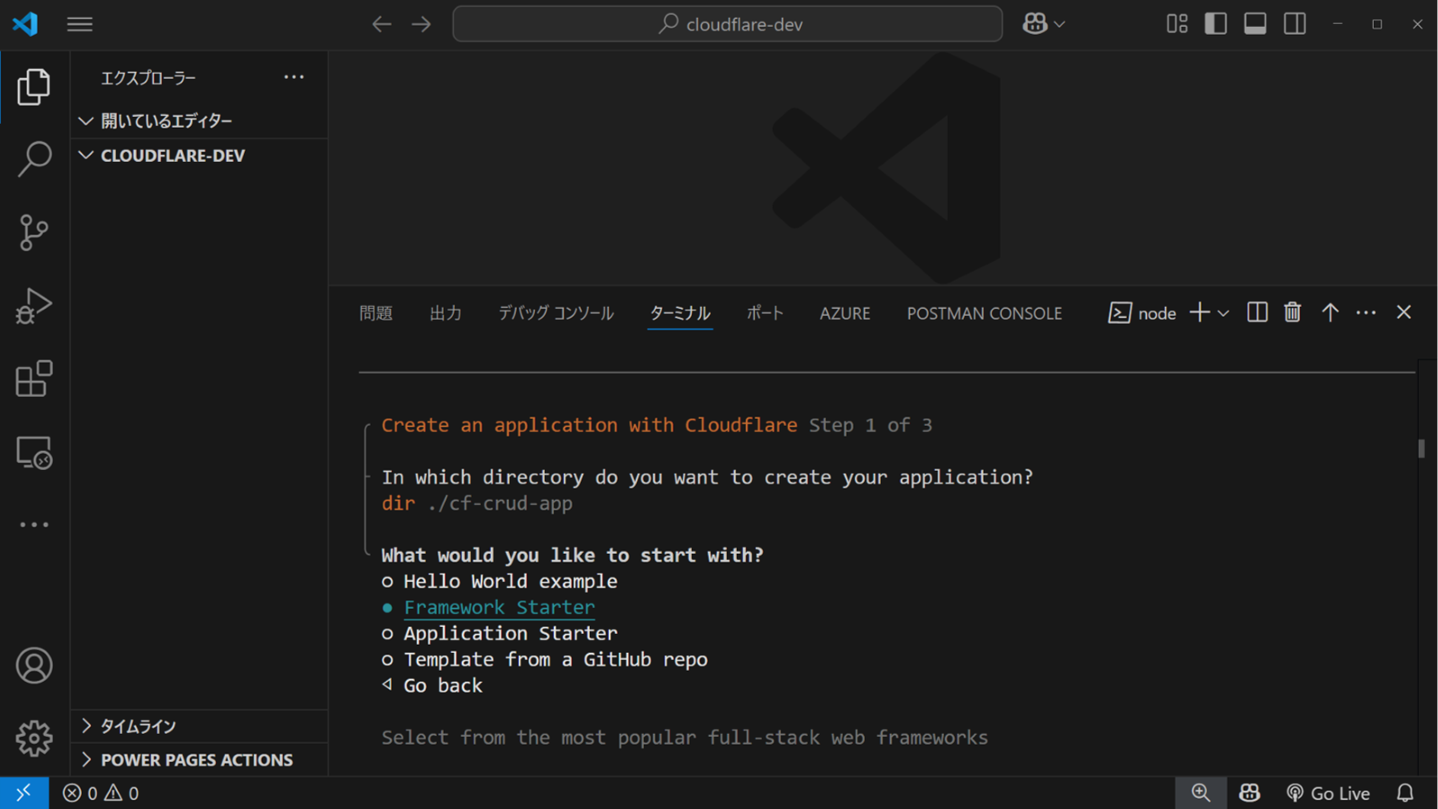Switch to the 出力 (Output) tab

click(446, 313)
